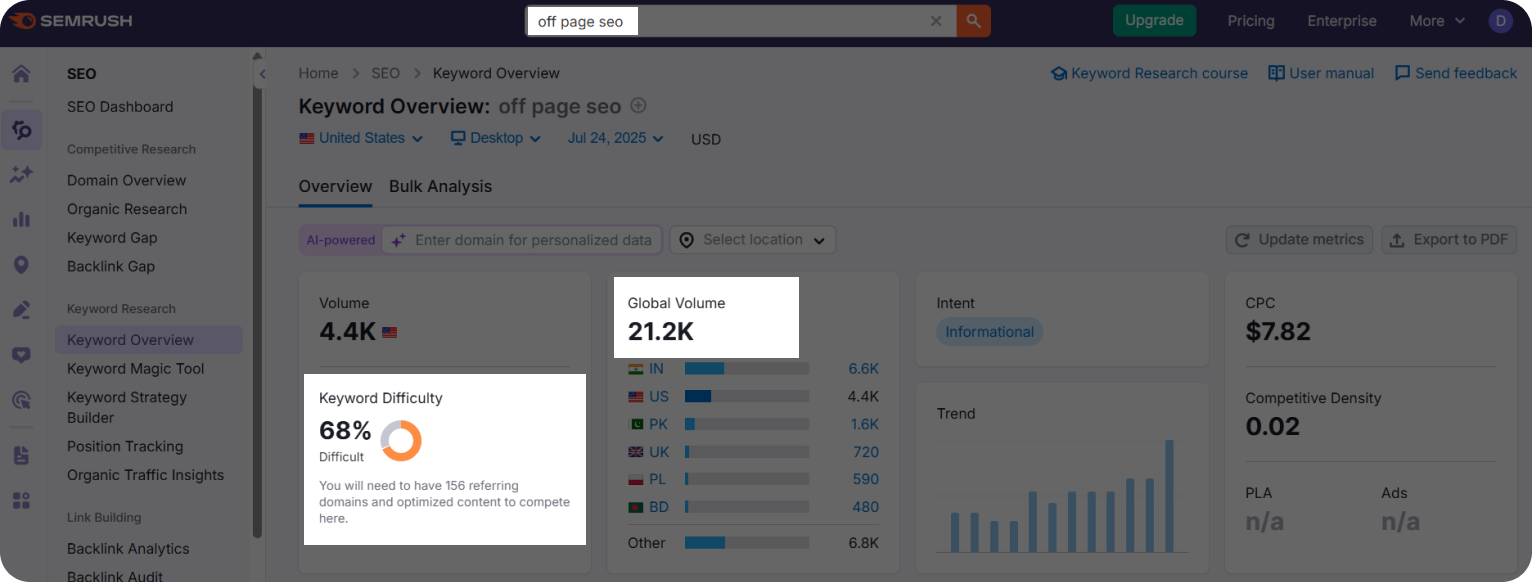Open the Desktop device dropdown

click(496, 138)
